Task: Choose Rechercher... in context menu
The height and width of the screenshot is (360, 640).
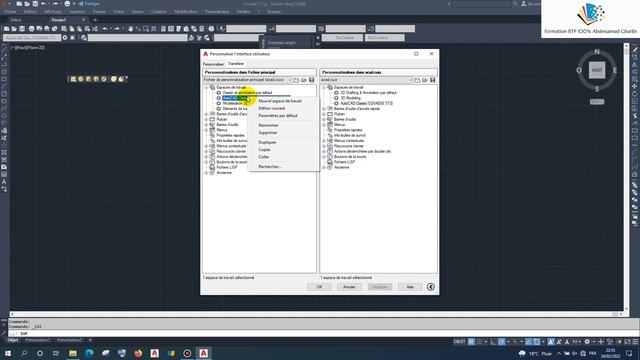Action: (x=270, y=167)
